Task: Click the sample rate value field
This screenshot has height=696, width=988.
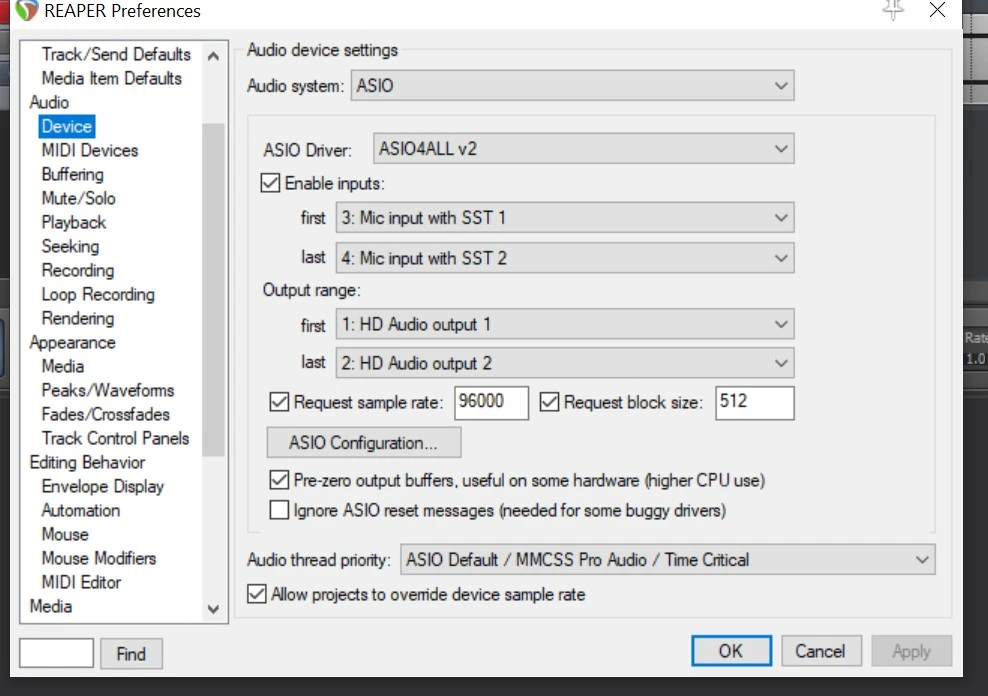Action: [491, 403]
